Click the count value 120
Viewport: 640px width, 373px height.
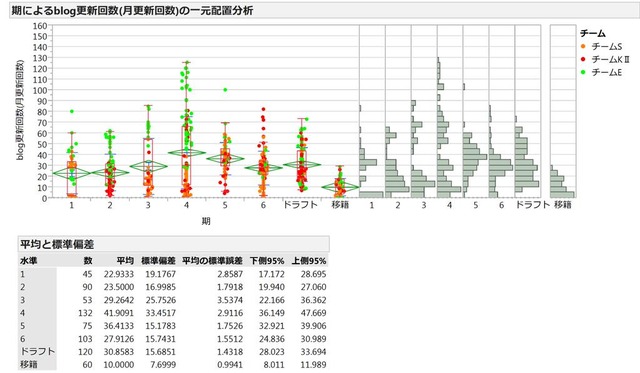pos(85,352)
